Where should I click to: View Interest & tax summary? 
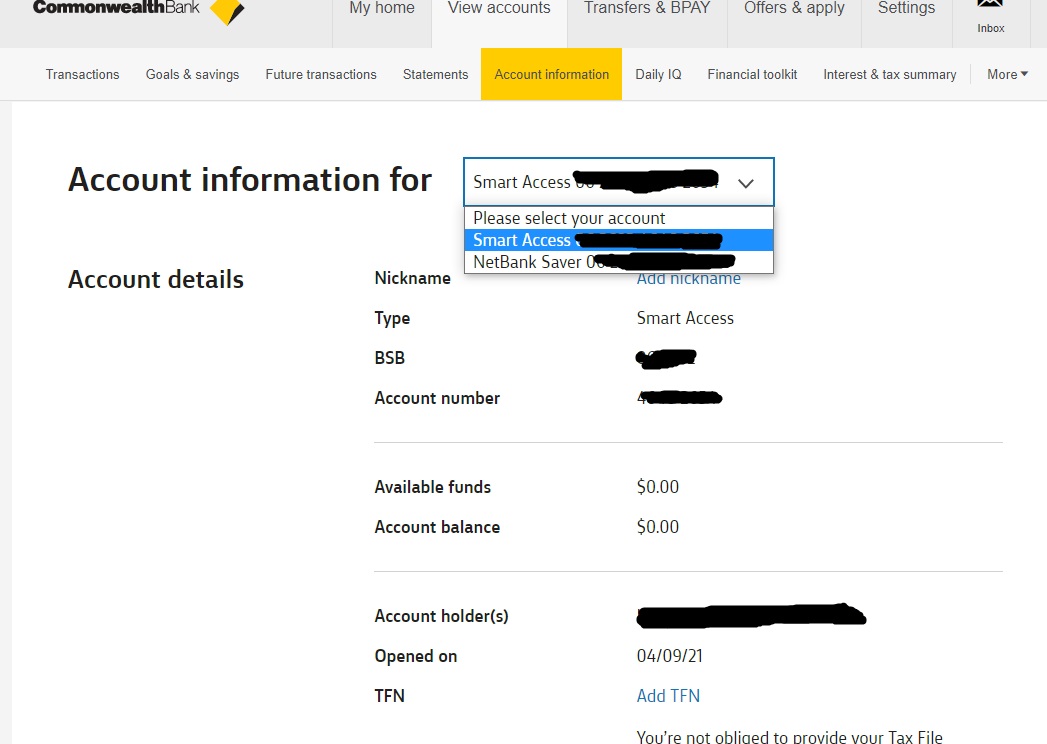click(x=889, y=74)
